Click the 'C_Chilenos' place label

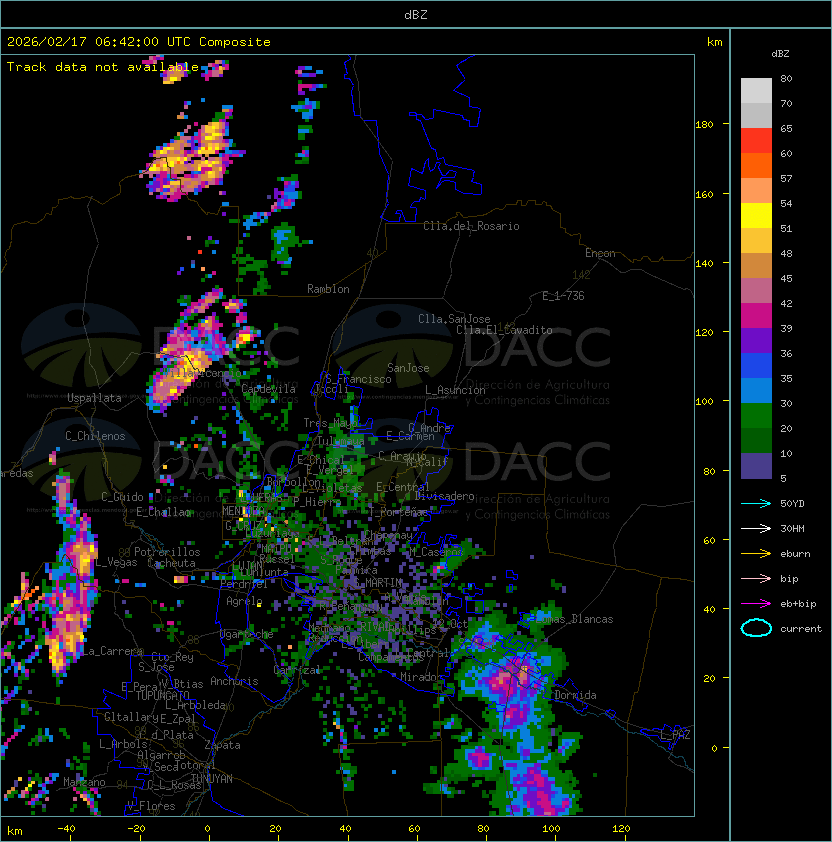tap(95, 436)
